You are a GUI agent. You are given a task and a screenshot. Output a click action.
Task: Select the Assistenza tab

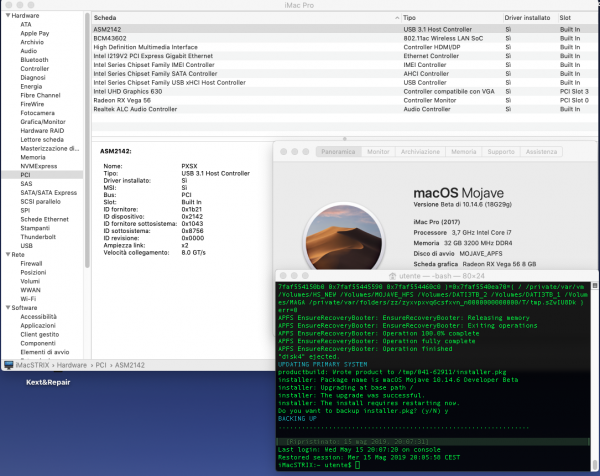(x=541, y=151)
